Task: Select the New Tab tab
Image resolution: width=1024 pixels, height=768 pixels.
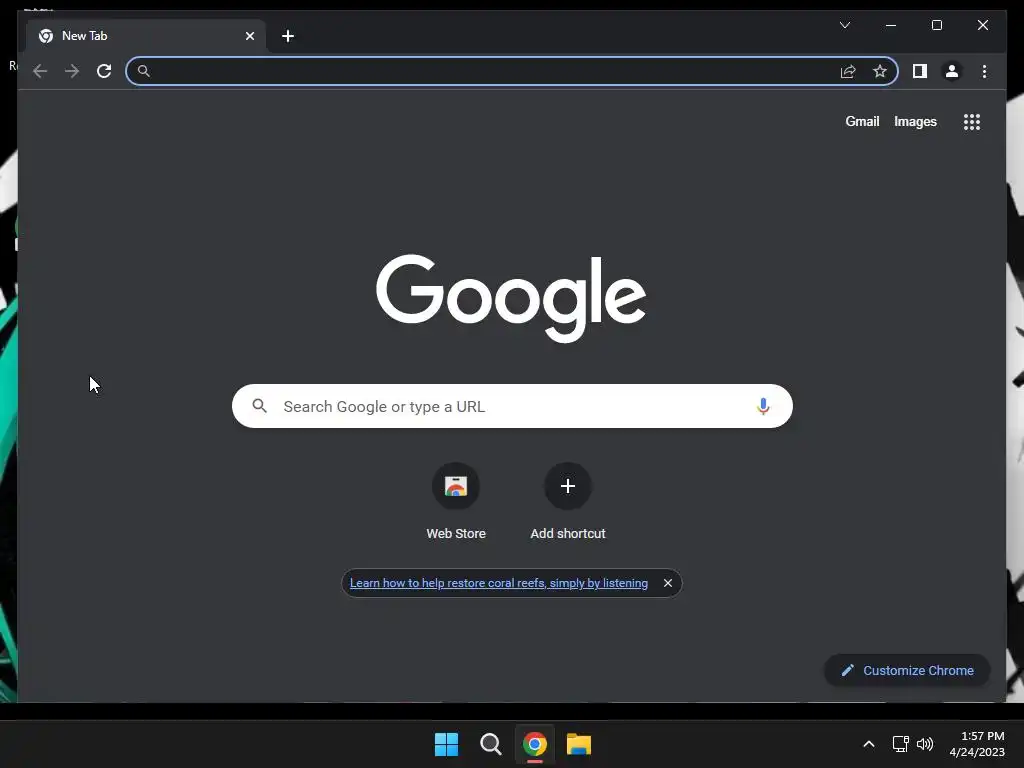Action: pyautogui.click(x=146, y=36)
